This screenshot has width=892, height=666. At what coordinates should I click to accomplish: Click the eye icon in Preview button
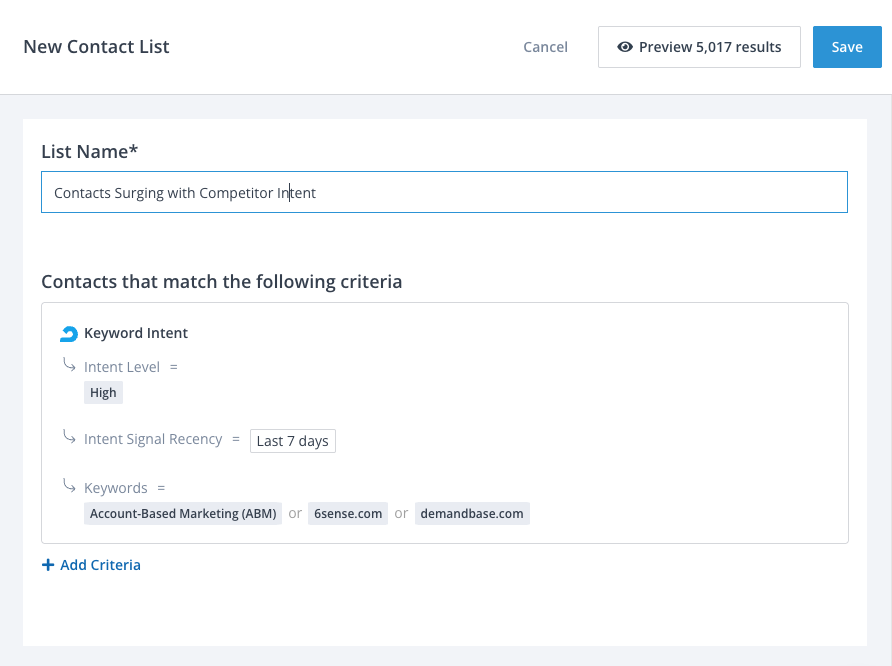(x=625, y=47)
